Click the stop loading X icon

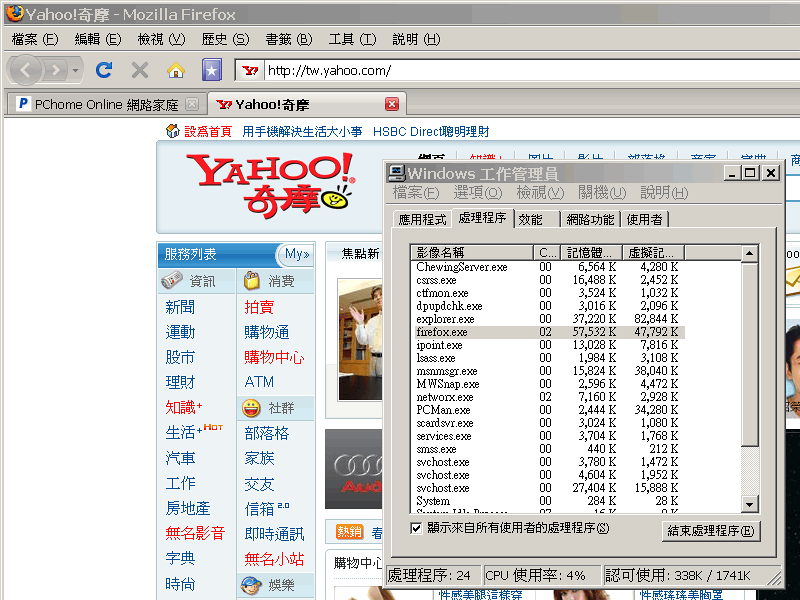tap(140, 70)
